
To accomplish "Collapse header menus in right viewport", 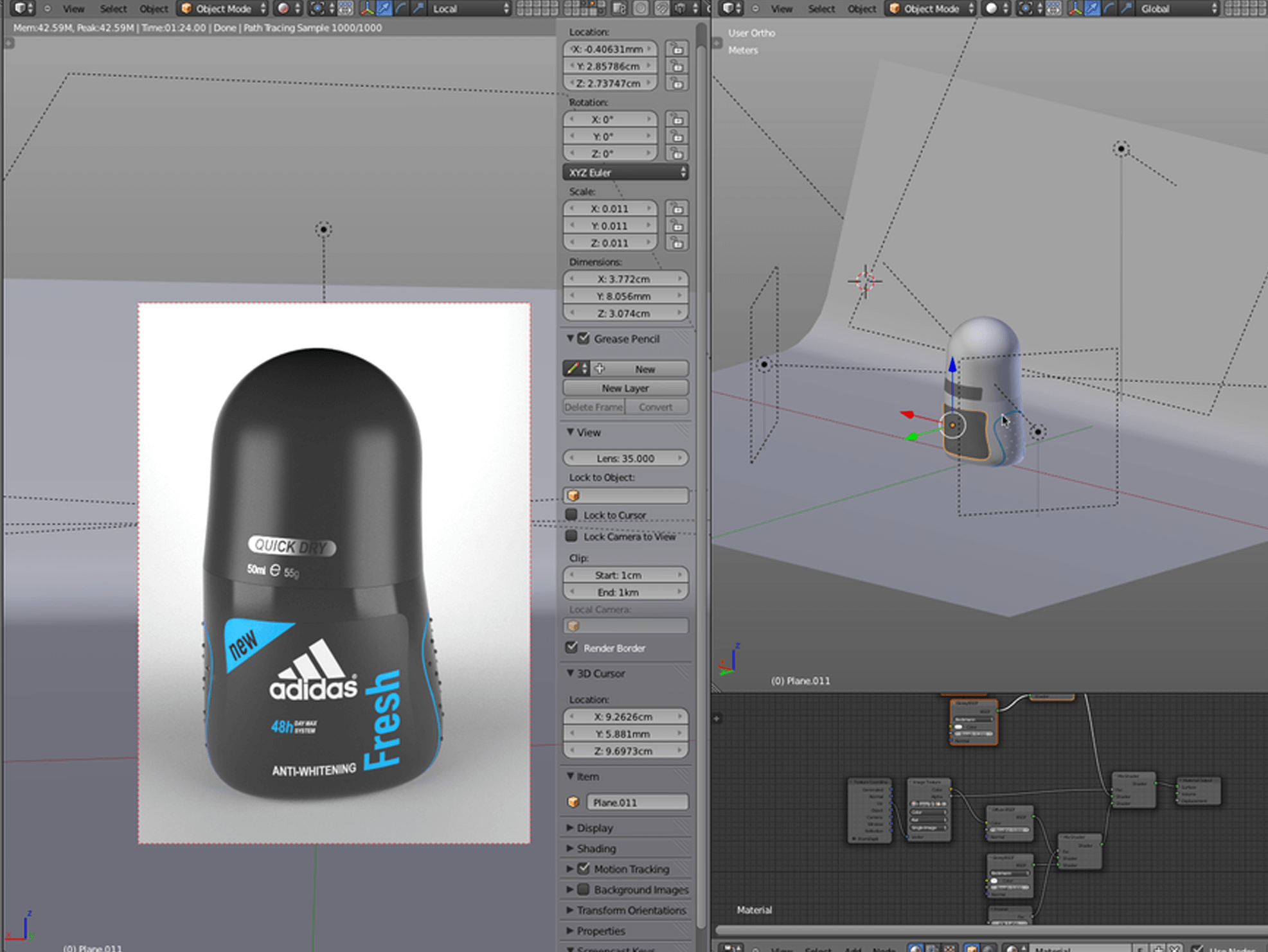I will [756, 9].
